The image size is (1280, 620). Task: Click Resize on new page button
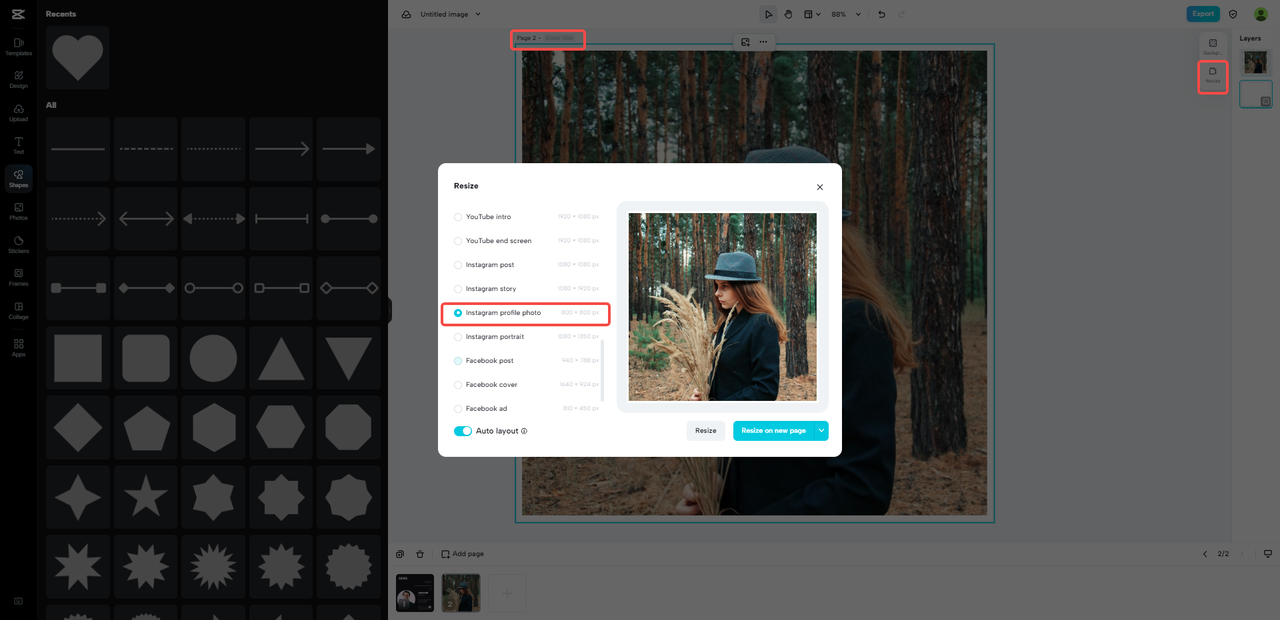click(773, 431)
